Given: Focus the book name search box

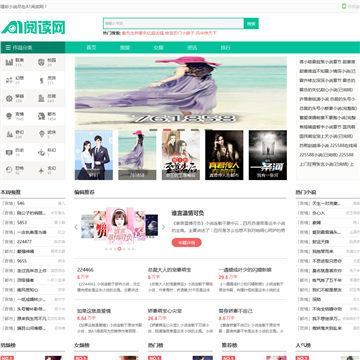Looking at the screenshot, I should tap(174, 23).
